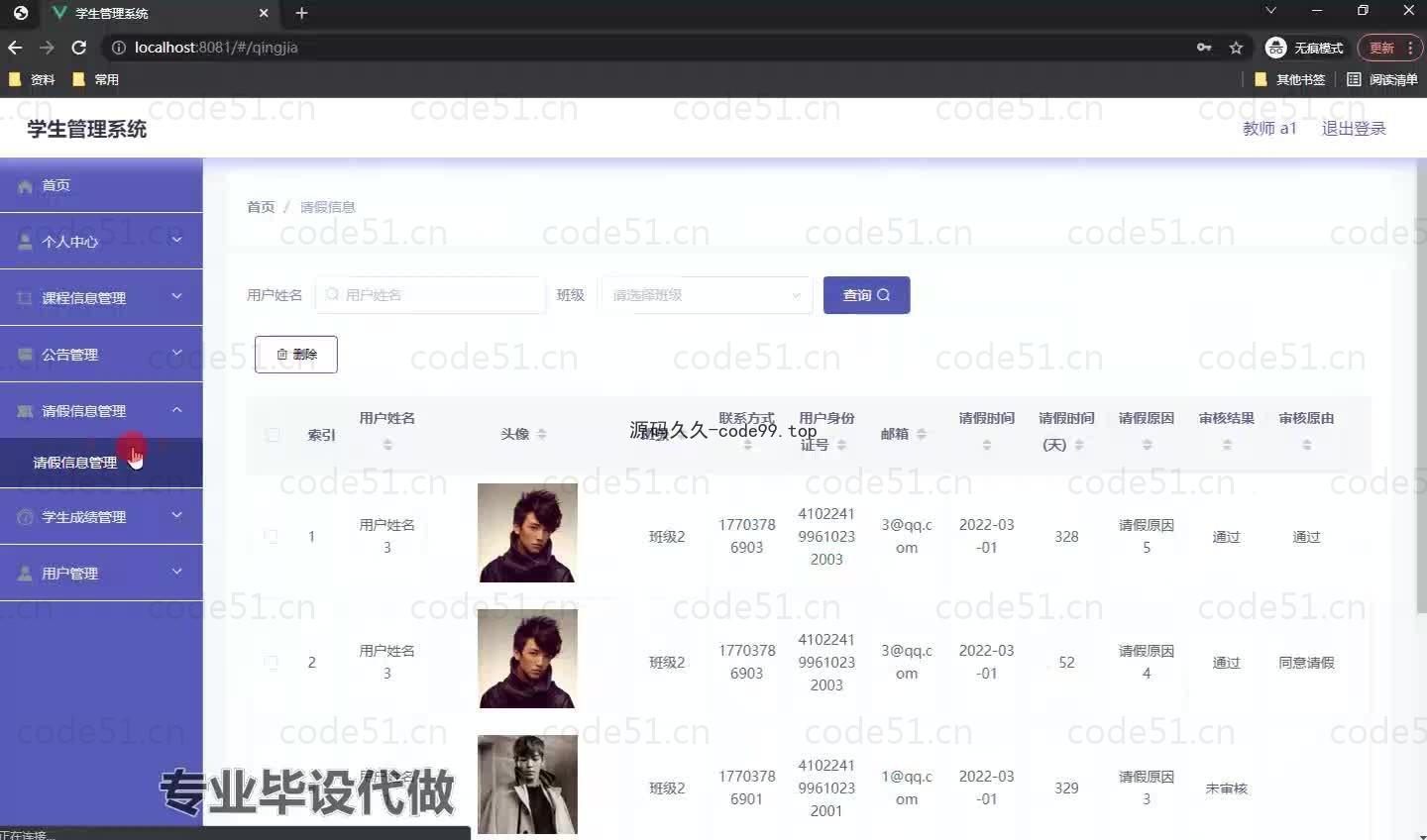Screen dimensions: 1427x840
Task: Expand the 个人中心 menu chevron
Action: coord(176,240)
